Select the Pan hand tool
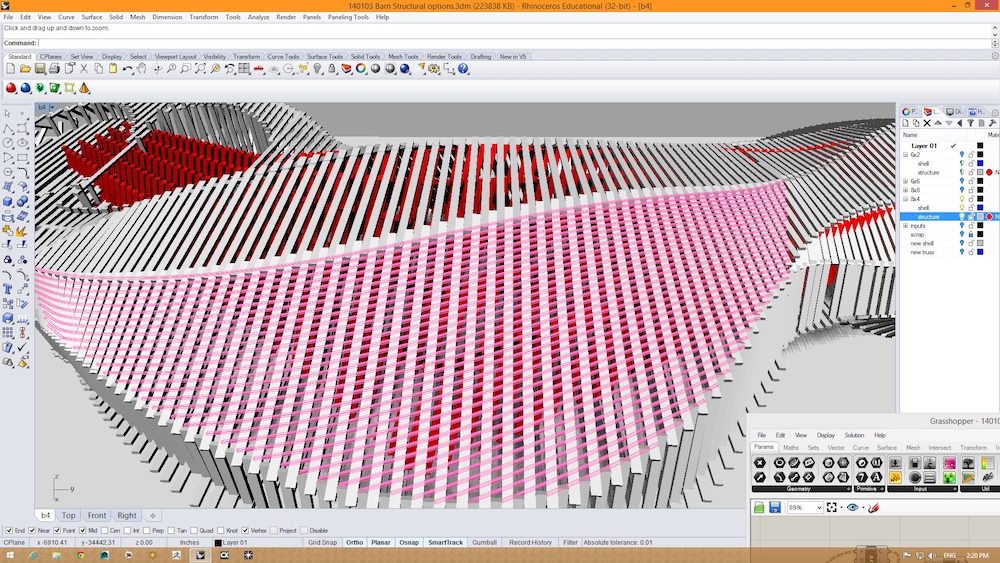Screen dimensions: 1000x563 (142, 69)
